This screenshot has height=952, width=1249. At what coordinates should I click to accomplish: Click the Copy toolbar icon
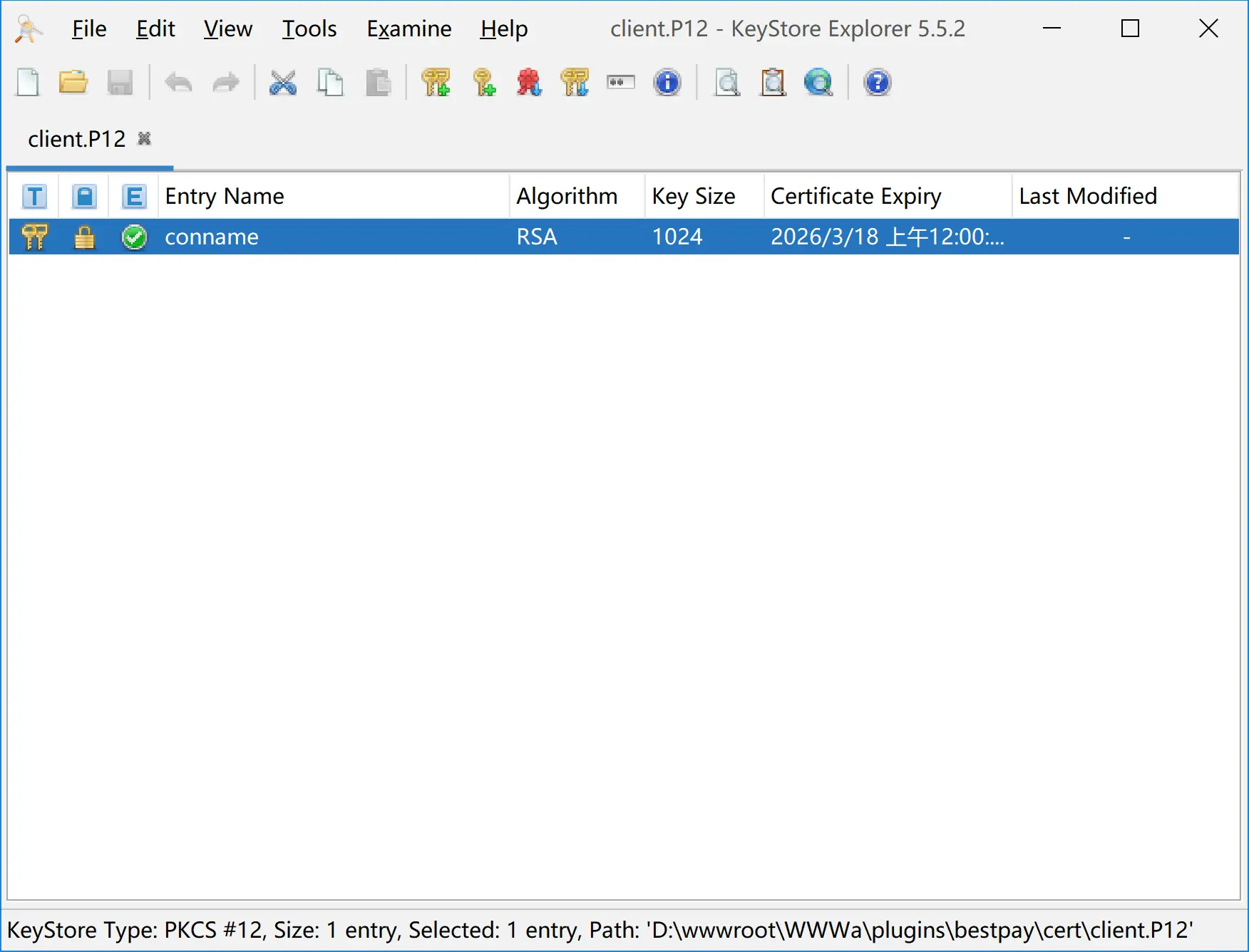330,83
